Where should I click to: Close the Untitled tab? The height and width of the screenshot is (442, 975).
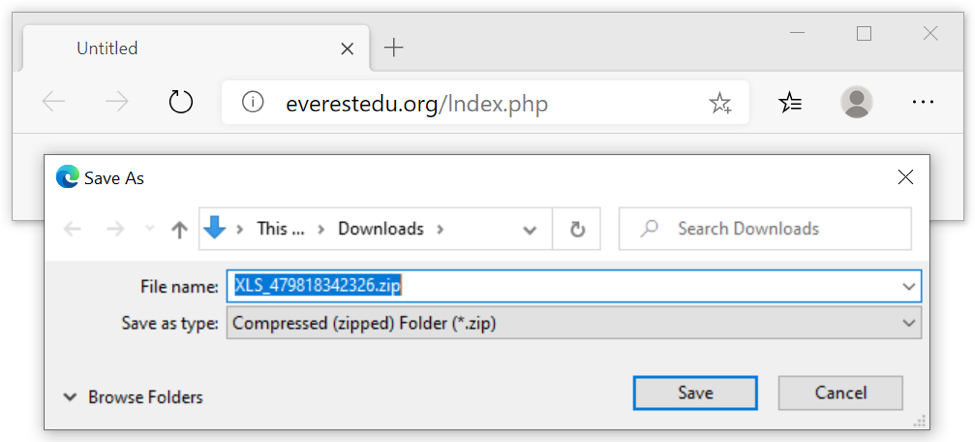pos(347,48)
